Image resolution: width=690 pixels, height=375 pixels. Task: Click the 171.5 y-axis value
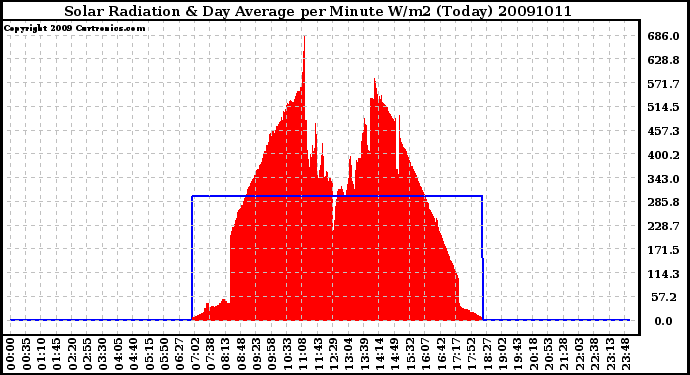(x=663, y=250)
